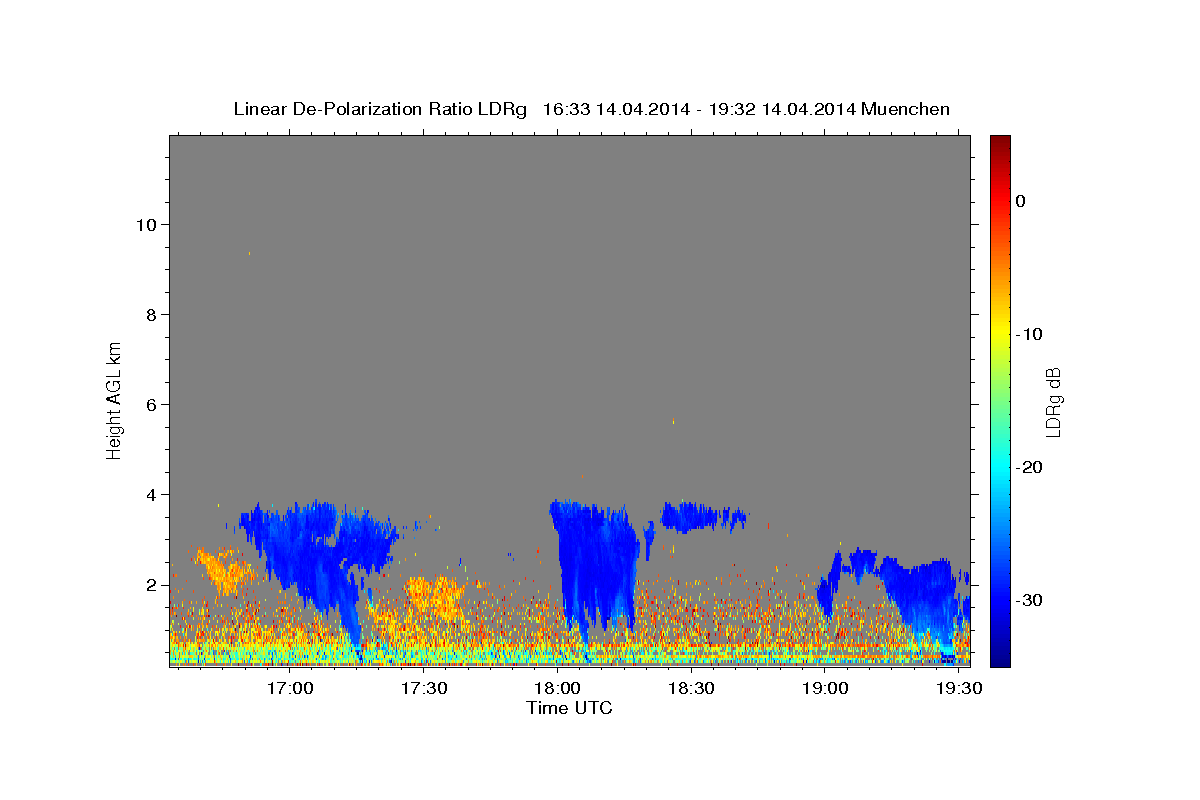Click the 'LDRg dB' colorbar label

coord(1052,403)
